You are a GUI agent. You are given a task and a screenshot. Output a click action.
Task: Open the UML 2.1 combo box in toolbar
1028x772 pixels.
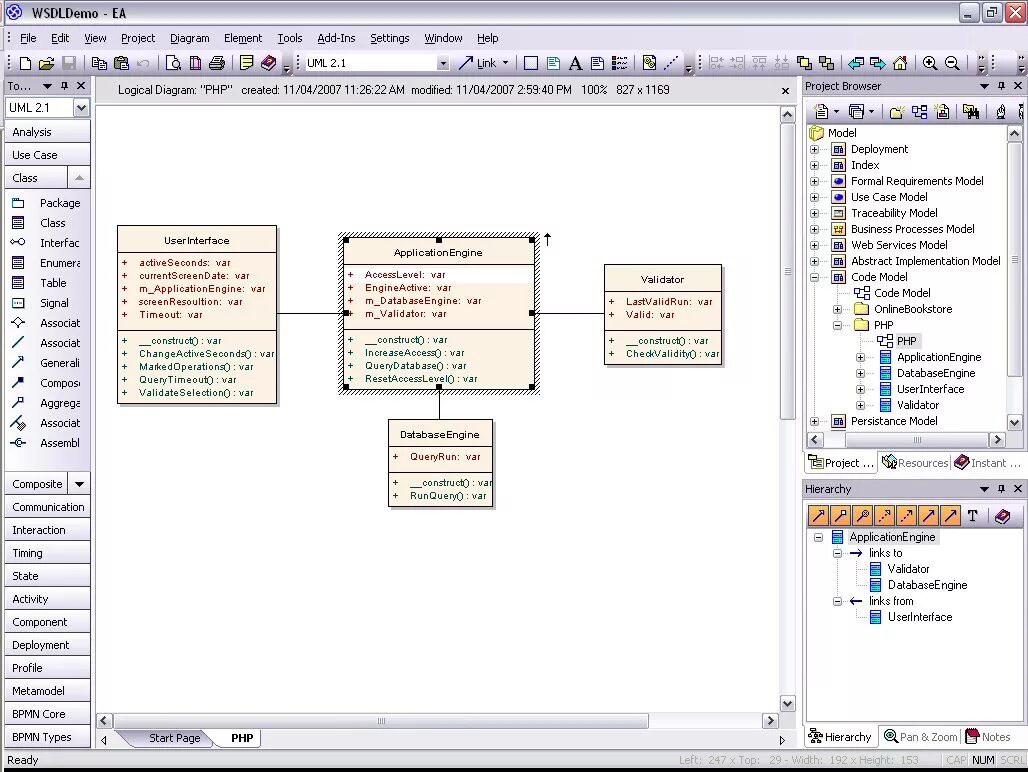pyautogui.click(x=443, y=63)
